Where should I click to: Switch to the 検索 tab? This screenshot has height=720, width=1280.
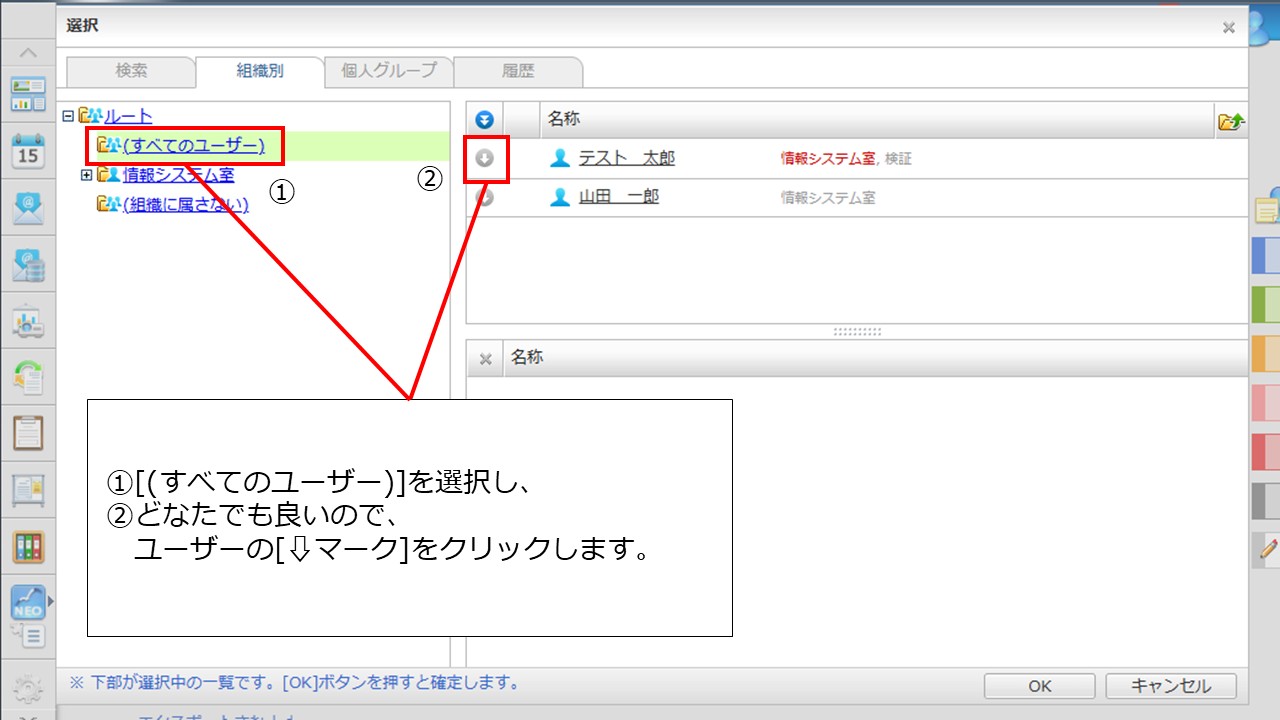(x=131, y=71)
